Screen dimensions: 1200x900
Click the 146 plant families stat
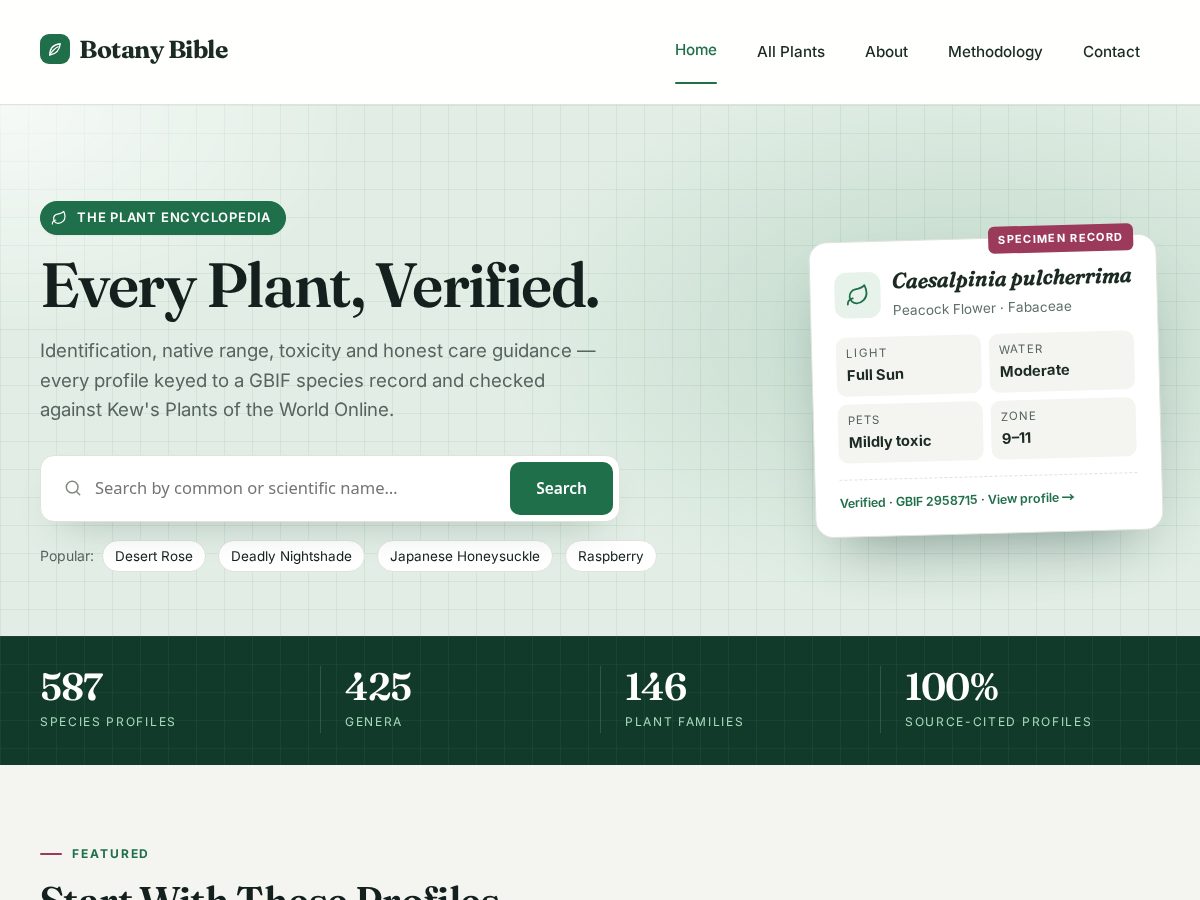(x=684, y=699)
